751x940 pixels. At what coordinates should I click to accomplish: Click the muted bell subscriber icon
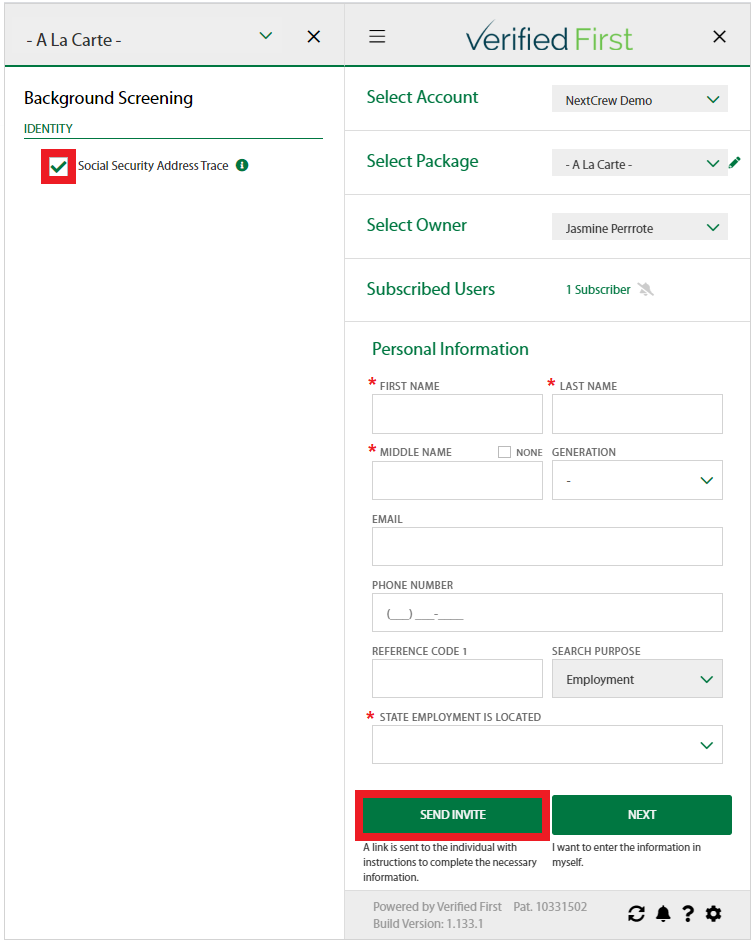[646, 290]
